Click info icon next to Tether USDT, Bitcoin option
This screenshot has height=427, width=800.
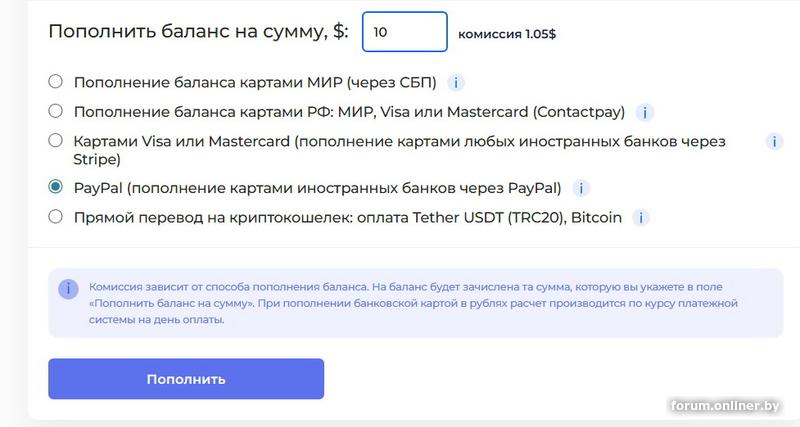coord(642,217)
